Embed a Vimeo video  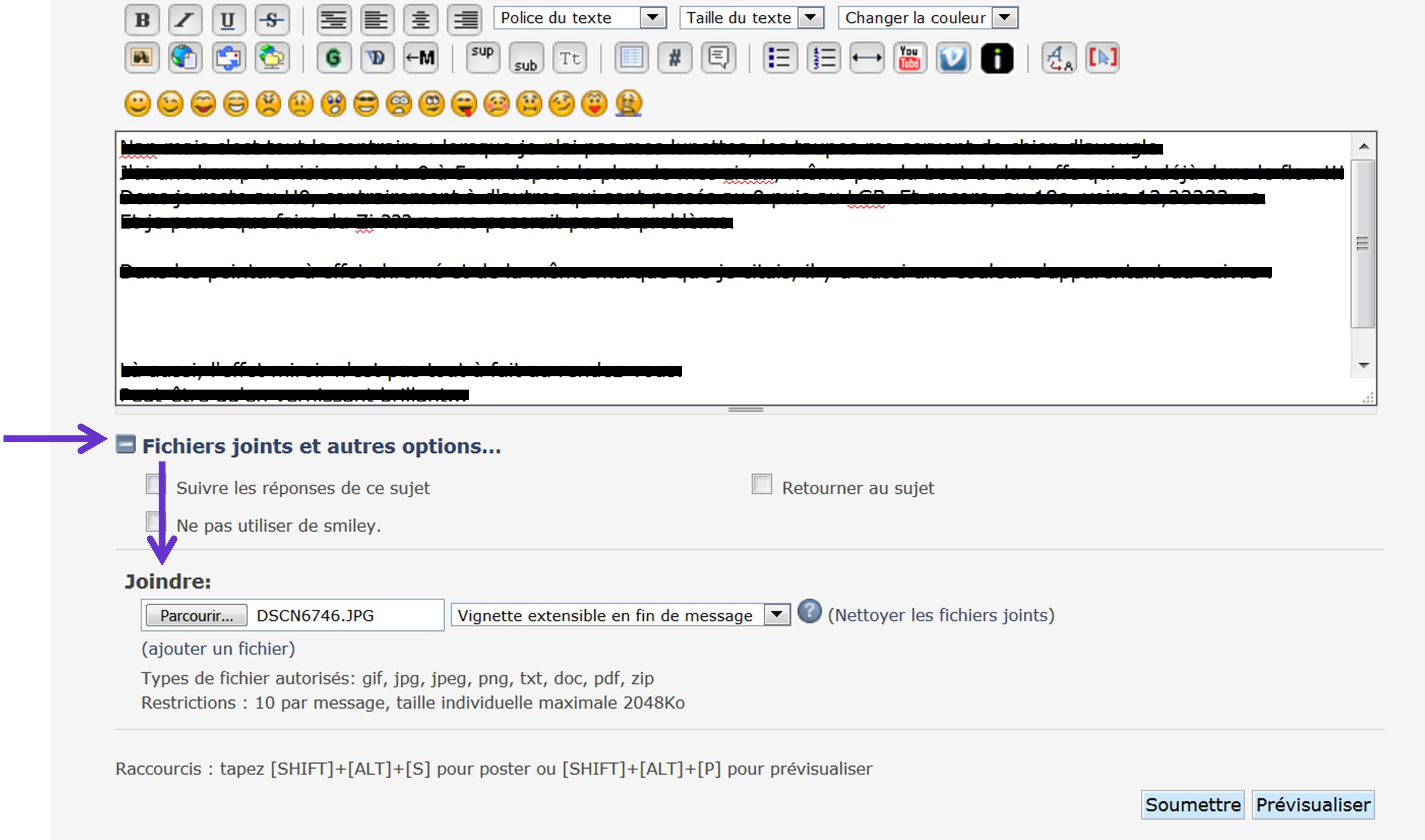954,58
